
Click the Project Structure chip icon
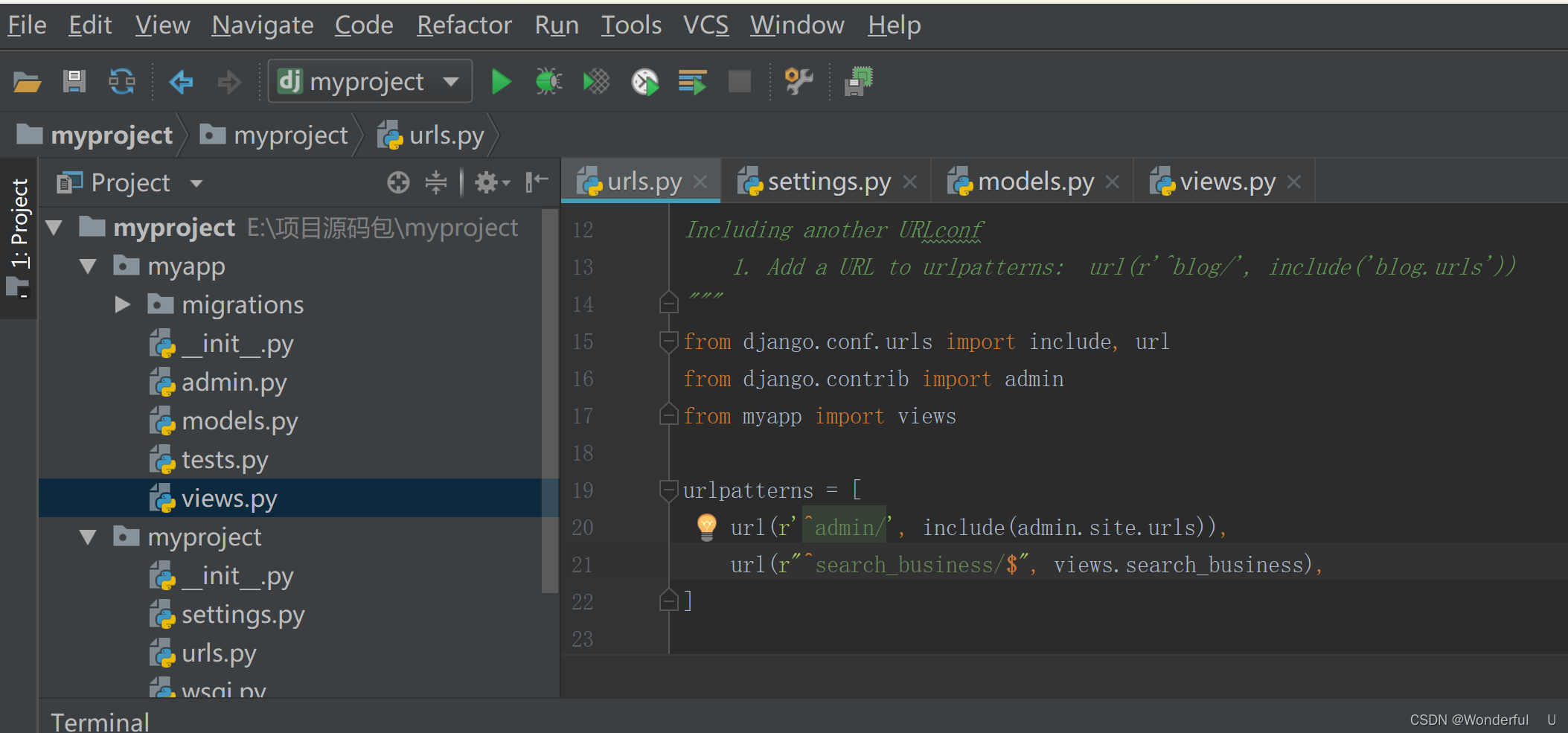[859, 81]
